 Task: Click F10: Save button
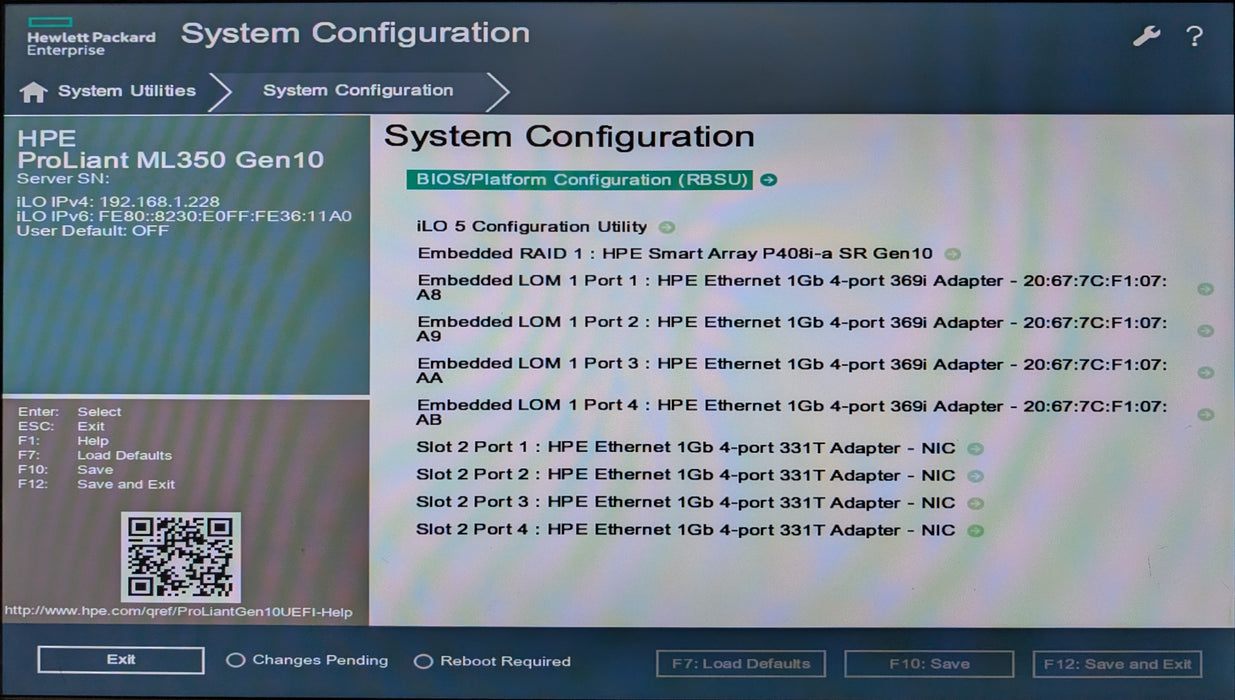(x=929, y=664)
